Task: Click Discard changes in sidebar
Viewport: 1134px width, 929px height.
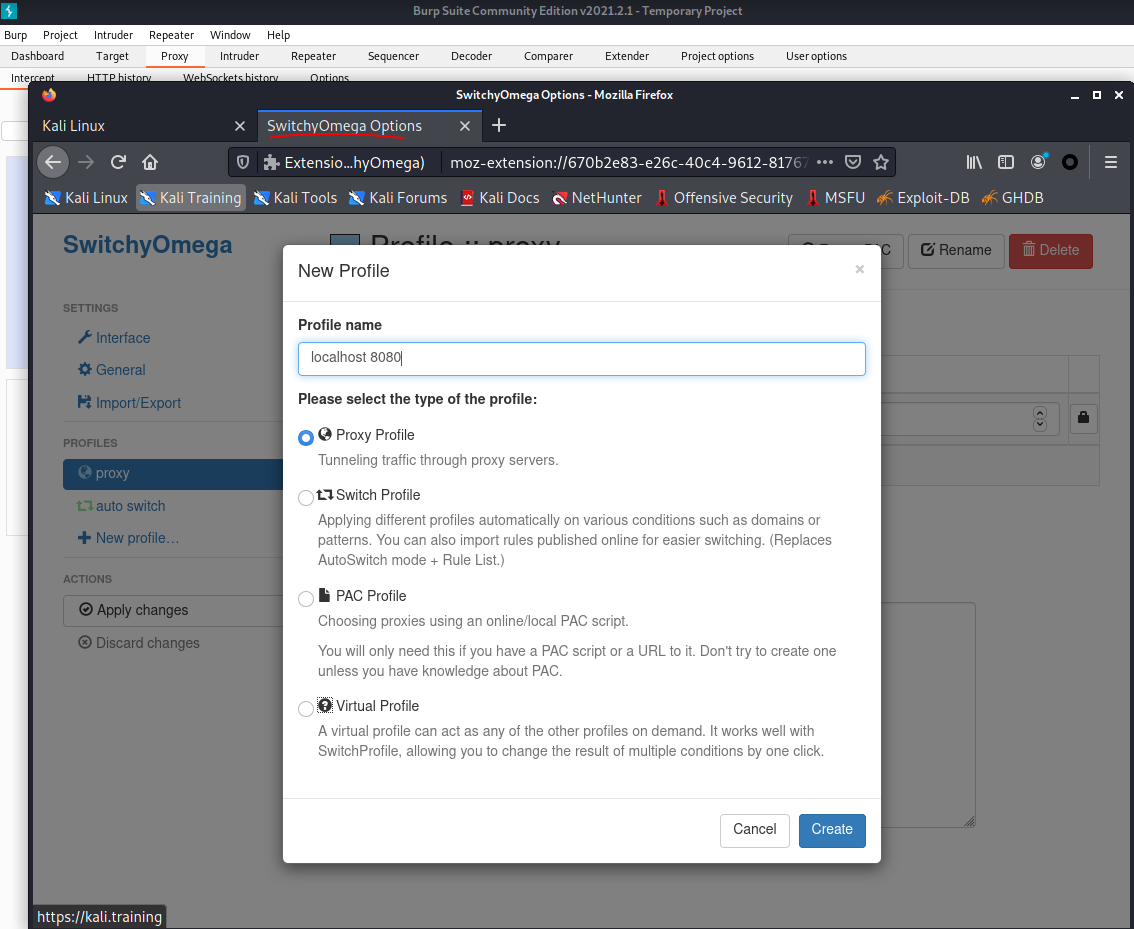Action: [139, 643]
